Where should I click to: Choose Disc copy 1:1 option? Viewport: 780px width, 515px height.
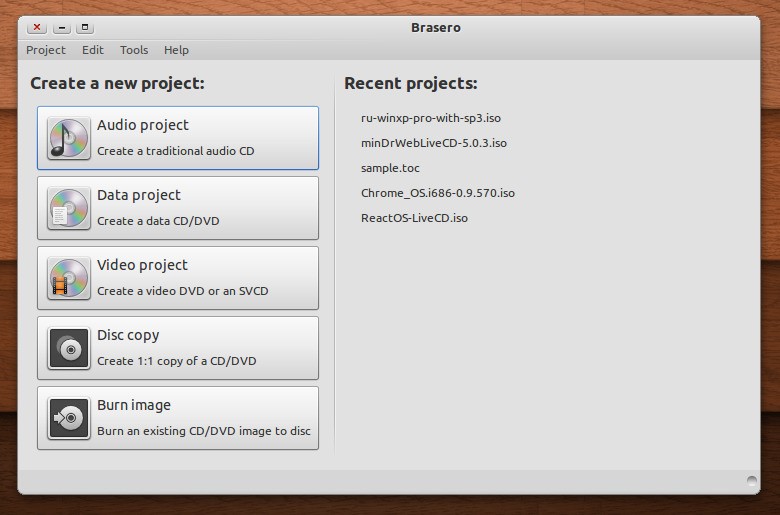178,348
